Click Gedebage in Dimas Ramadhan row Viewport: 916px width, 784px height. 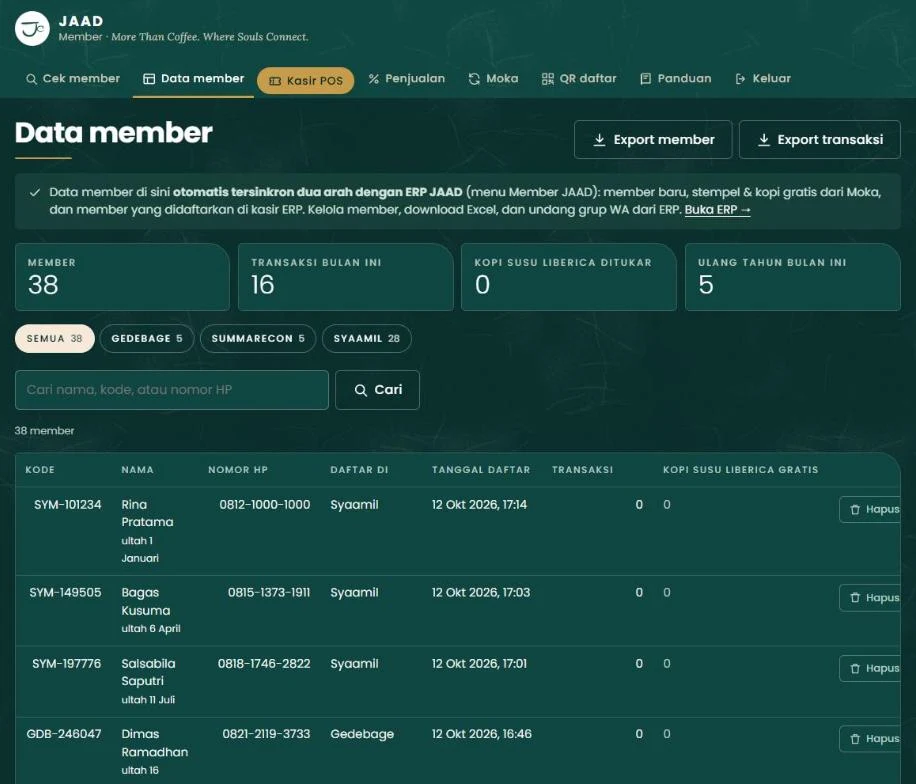click(x=362, y=734)
